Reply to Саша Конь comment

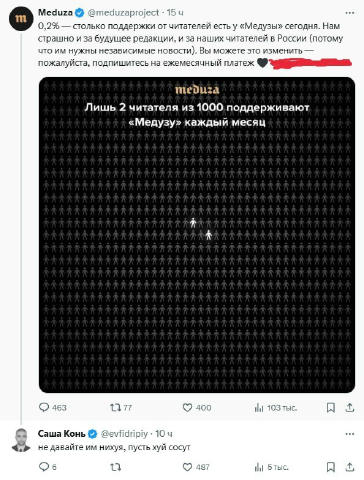tap(44, 467)
